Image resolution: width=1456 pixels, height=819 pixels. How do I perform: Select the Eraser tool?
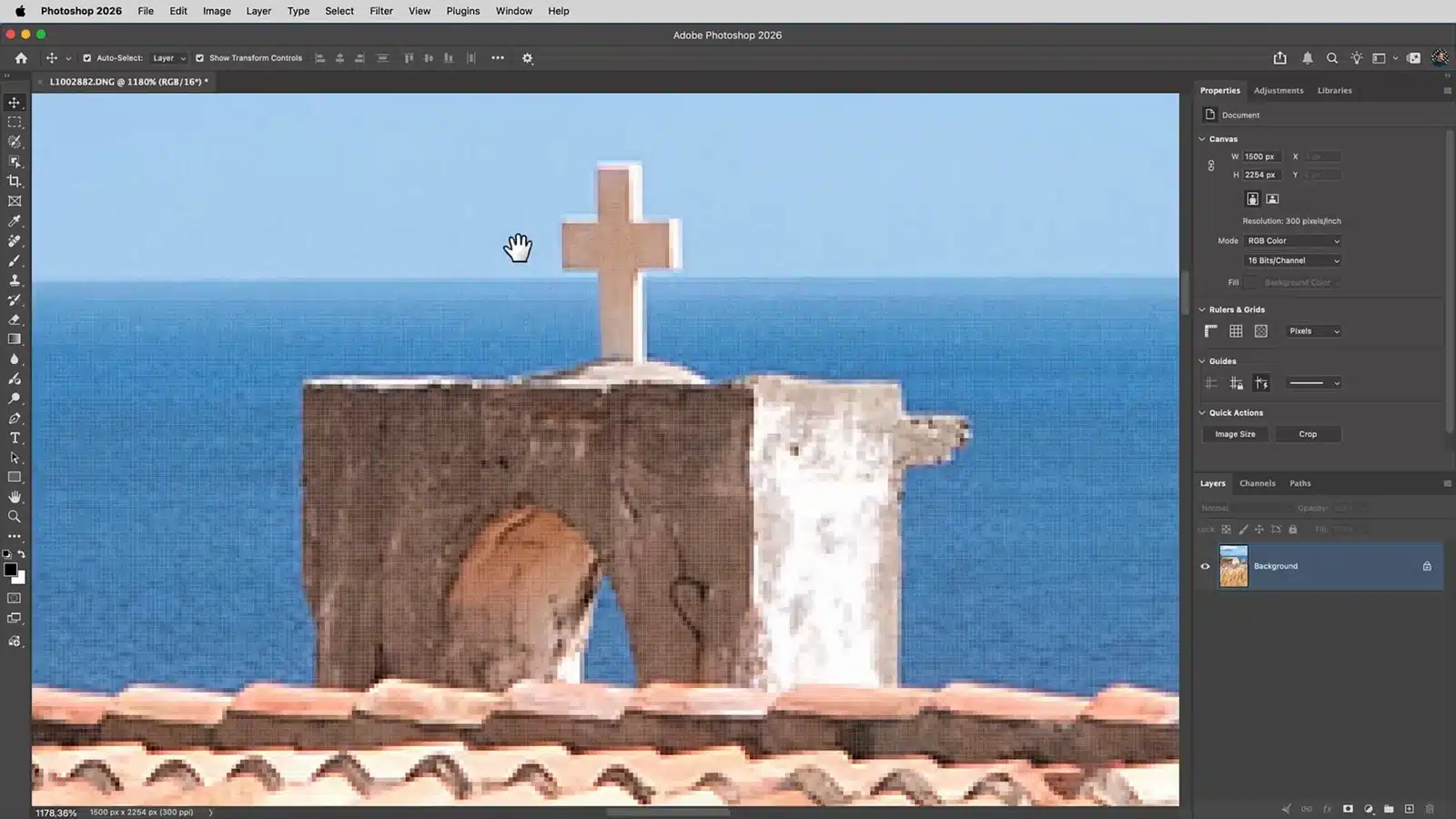coord(15,319)
